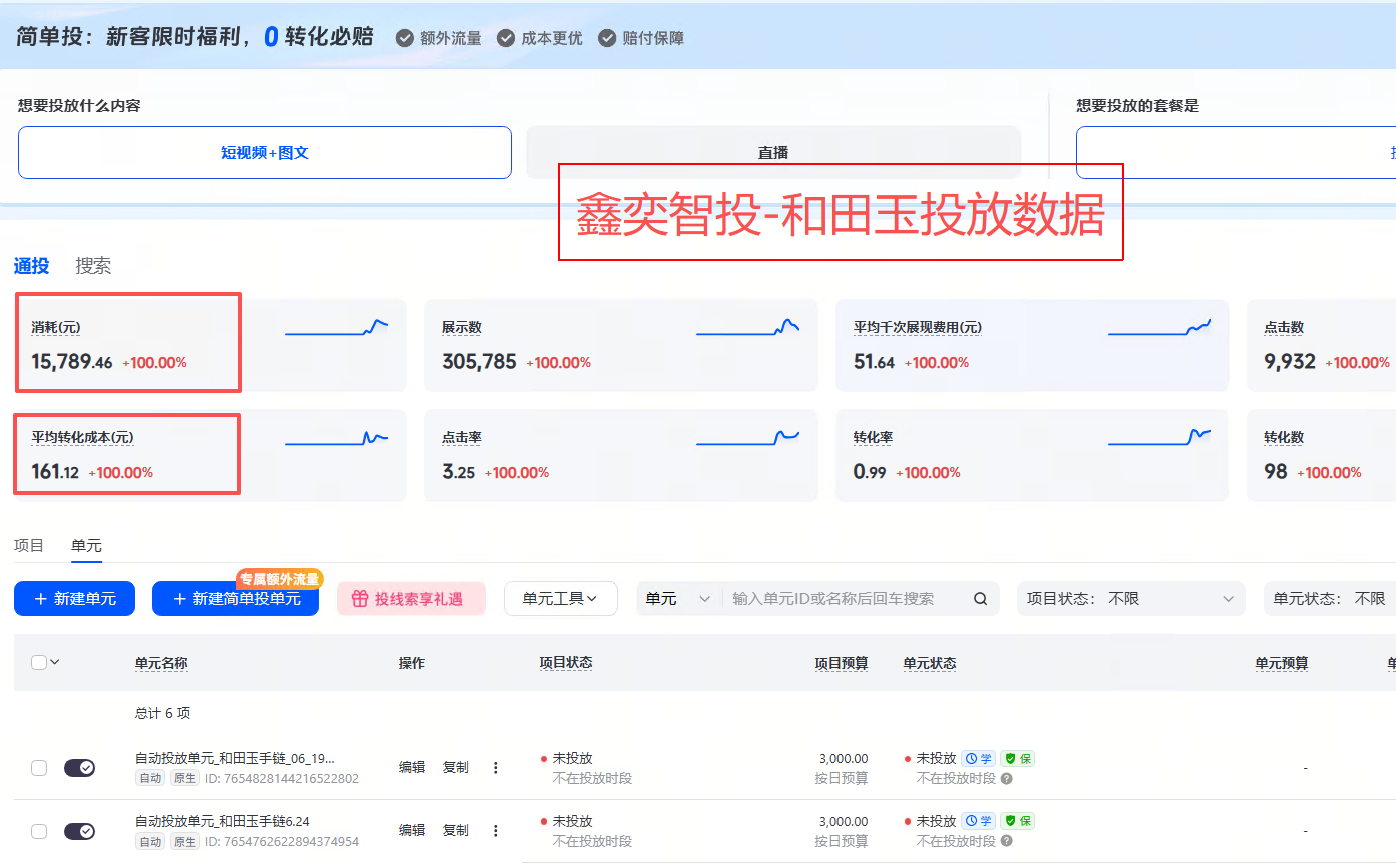
Task: Click the 自动 tag in the 6.24 row
Action: pos(150,841)
